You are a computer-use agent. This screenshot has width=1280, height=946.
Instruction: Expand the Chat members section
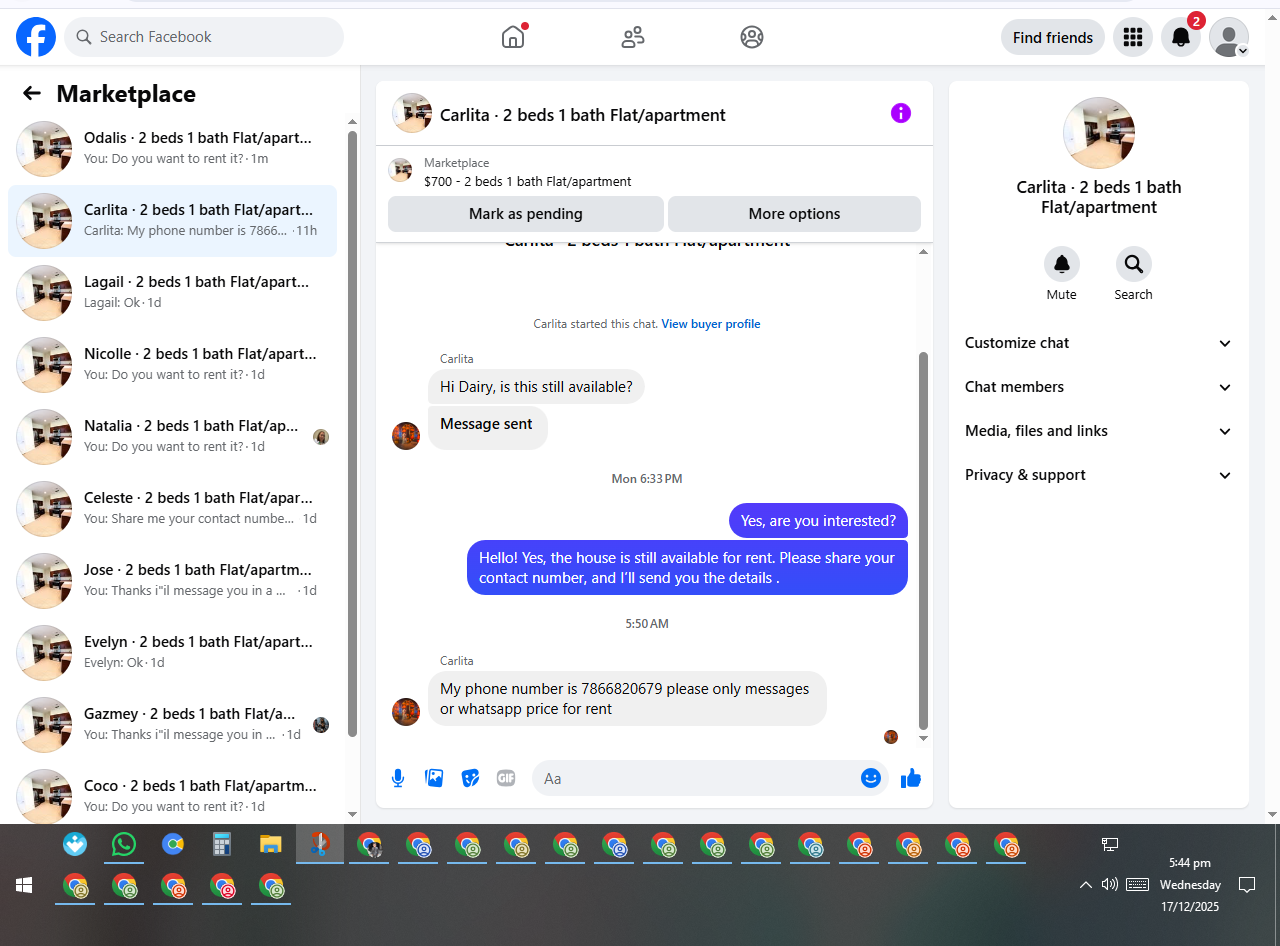1099,387
